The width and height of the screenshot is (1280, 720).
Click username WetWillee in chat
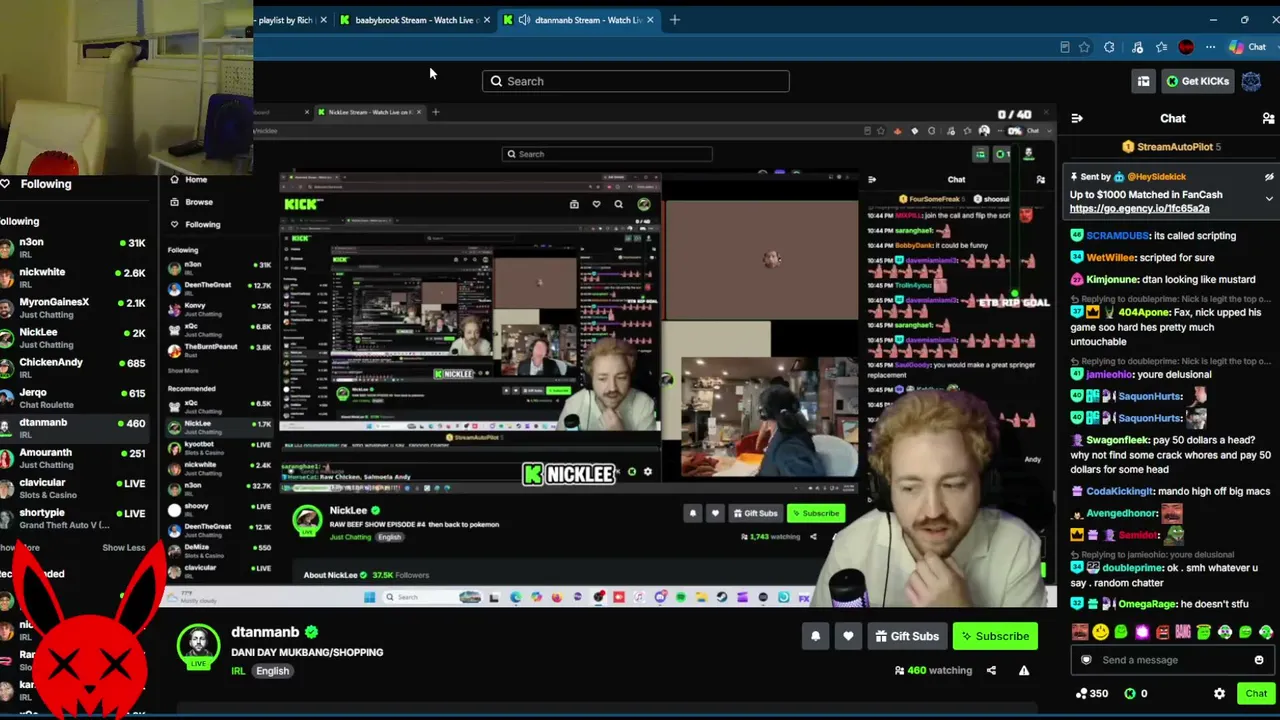pos(1111,258)
